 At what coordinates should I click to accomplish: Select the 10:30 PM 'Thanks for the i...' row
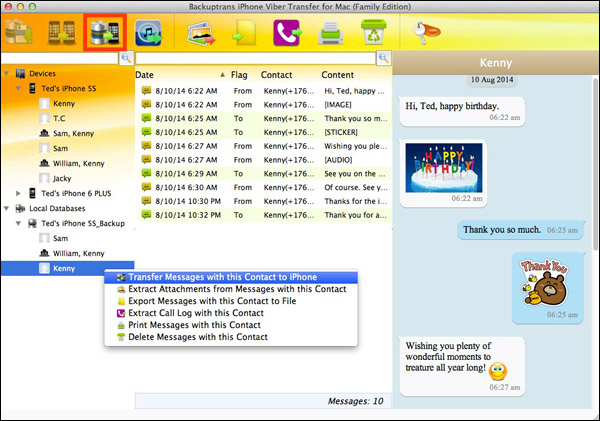pos(264,201)
